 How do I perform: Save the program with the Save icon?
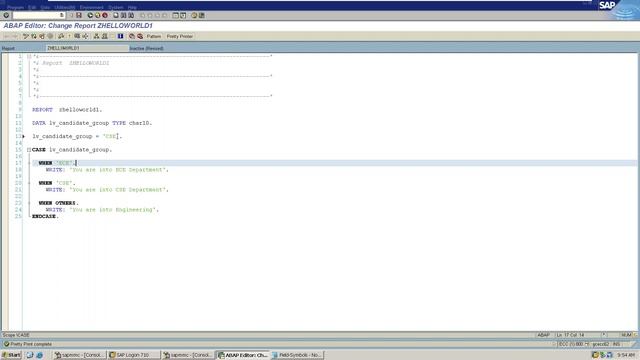[79, 15]
